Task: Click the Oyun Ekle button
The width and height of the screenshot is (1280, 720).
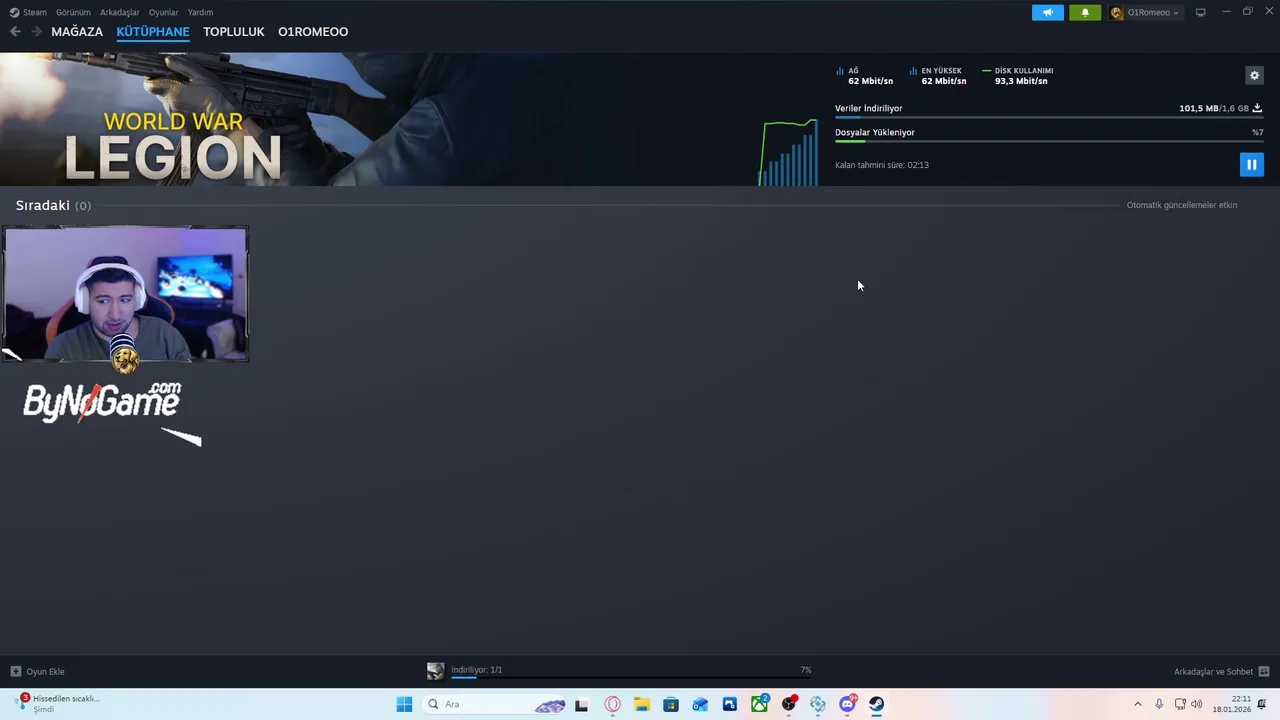Action: [x=38, y=672]
